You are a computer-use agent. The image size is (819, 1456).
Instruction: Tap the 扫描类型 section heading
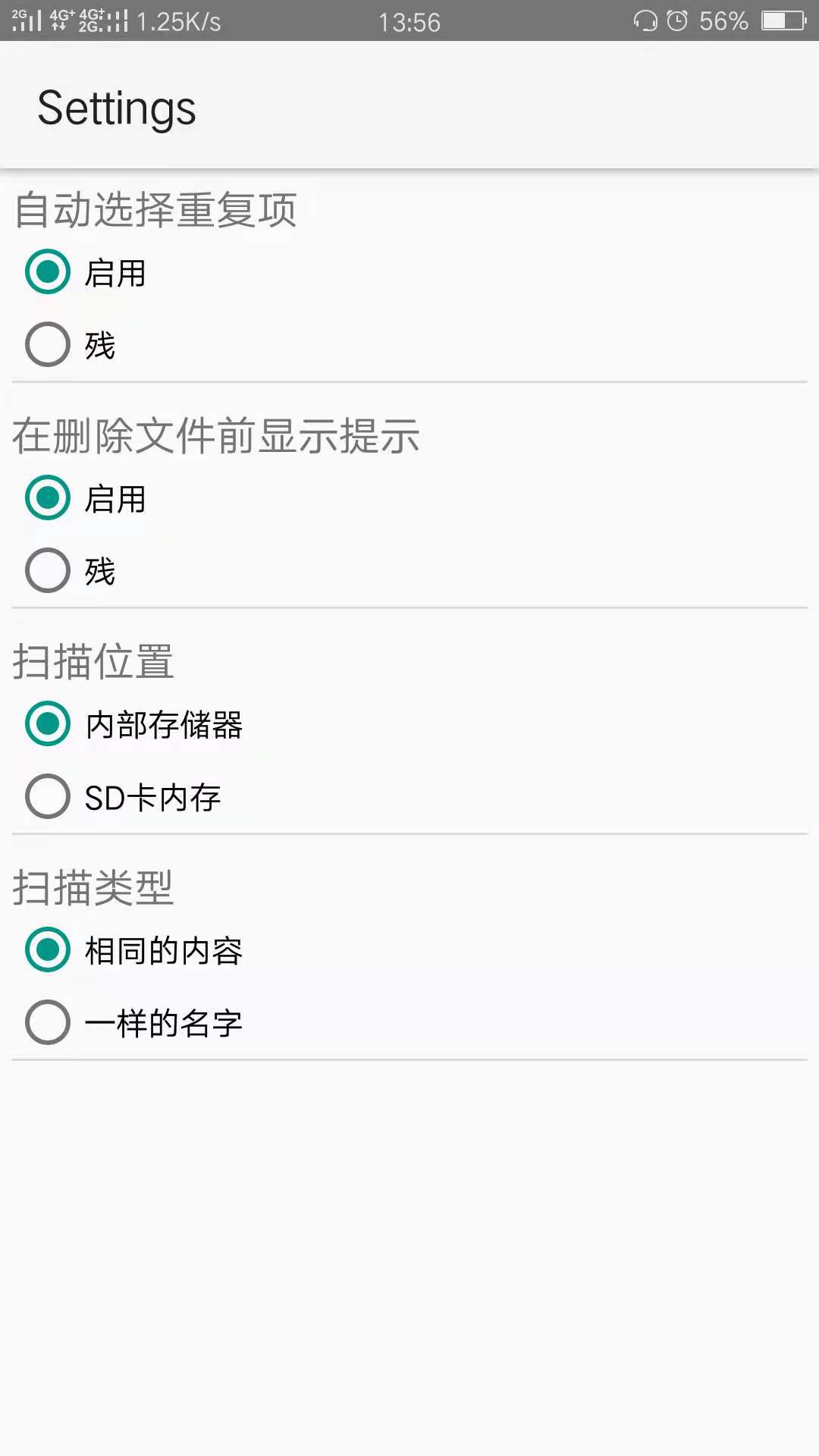[93, 887]
